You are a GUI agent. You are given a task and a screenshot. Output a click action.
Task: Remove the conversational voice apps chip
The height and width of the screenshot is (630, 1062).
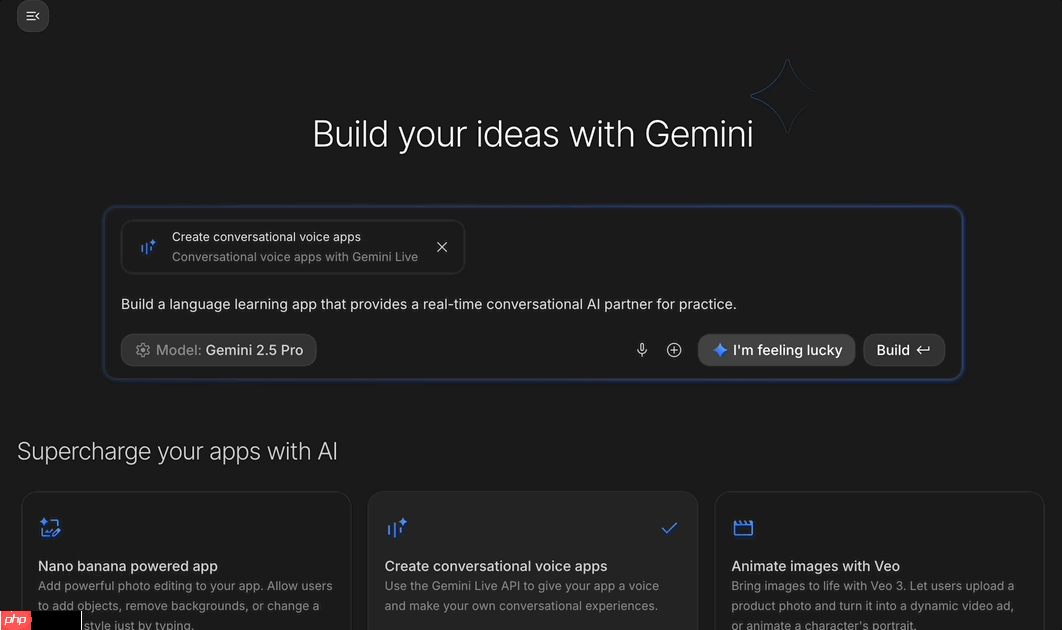pyautogui.click(x=442, y=247)
